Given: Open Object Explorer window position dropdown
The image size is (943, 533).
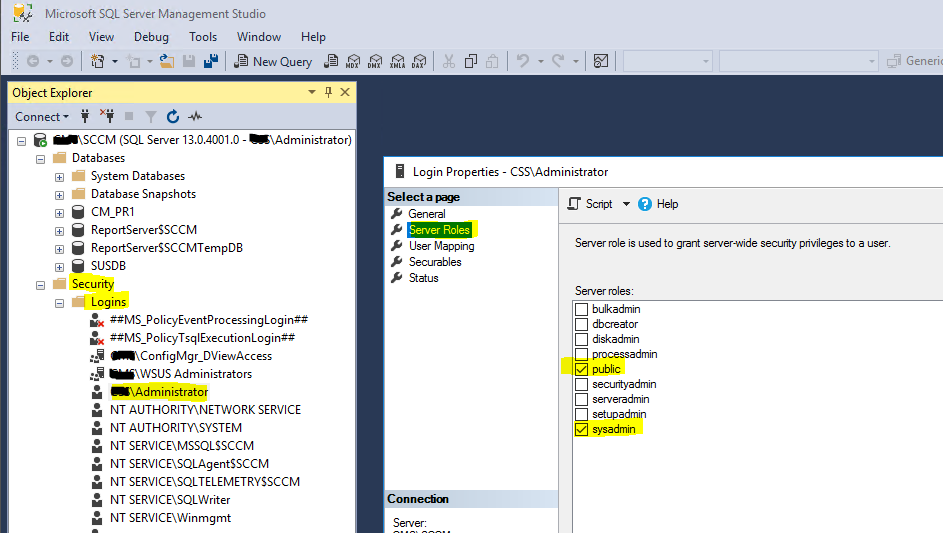Looking at the screenshot, I should click(x=312, y=92).
